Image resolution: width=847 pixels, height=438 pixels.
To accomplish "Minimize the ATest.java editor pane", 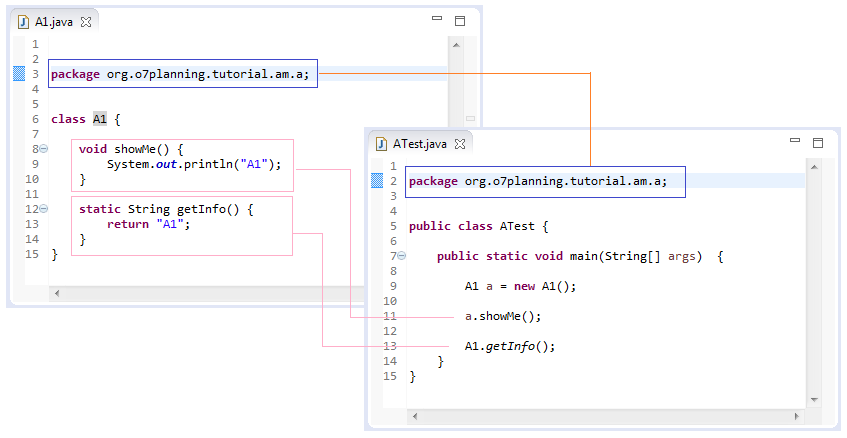I will 795,140.
